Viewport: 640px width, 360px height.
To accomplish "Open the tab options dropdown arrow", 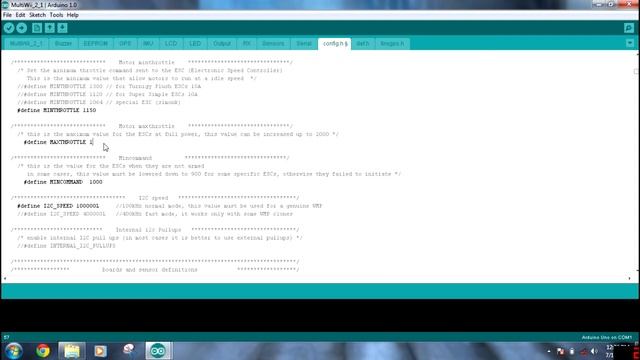I will [x=630, y=43].
